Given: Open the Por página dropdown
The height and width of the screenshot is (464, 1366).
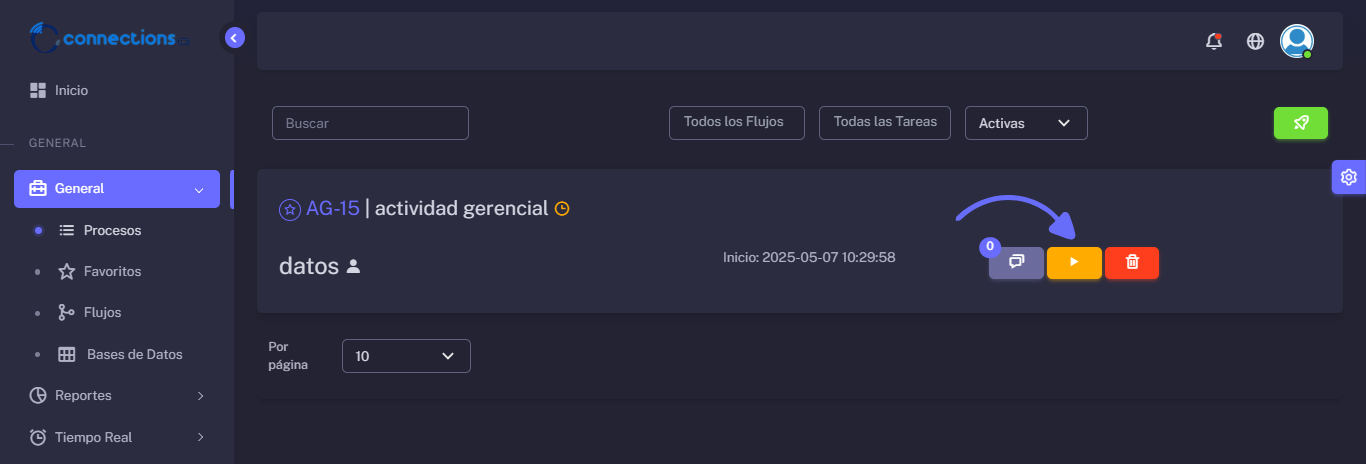Looking at the screenshot, I should 406,356.
